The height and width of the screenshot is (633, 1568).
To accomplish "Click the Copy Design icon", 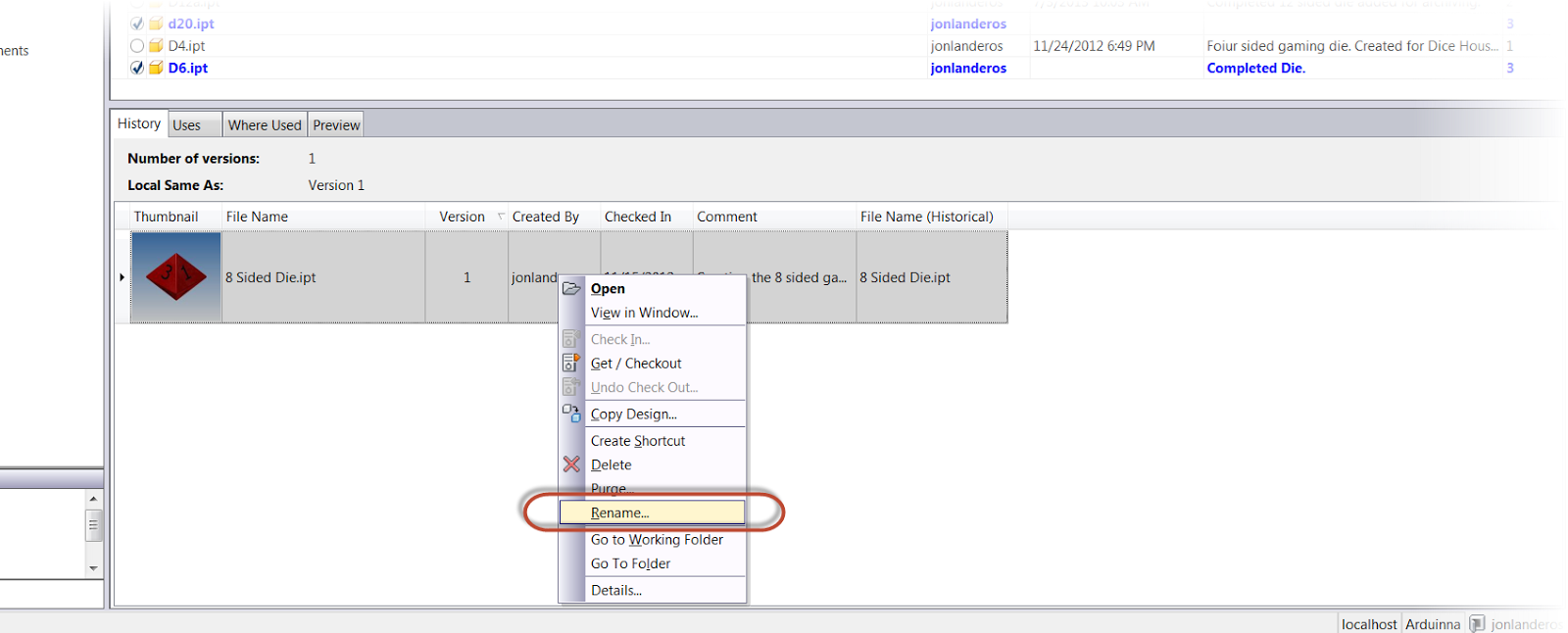I will [x=571, y=414].
